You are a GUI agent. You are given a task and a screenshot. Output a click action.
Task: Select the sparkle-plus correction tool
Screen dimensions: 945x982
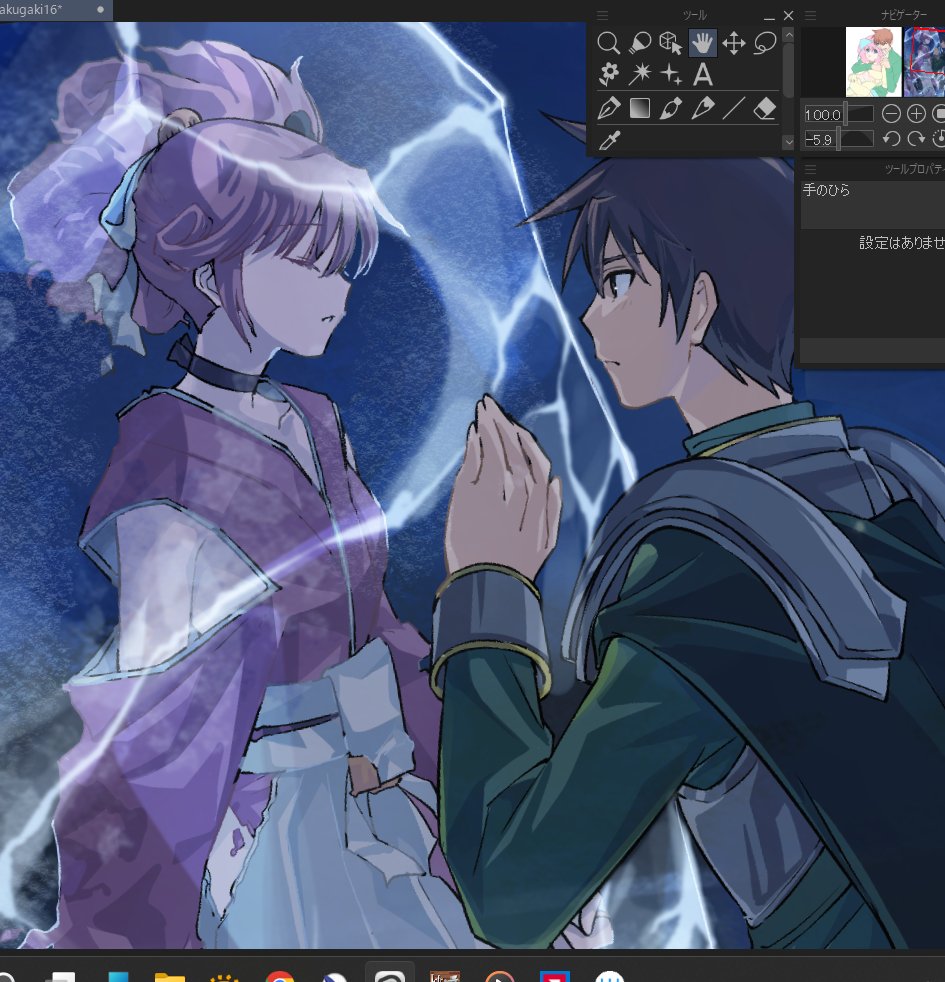click(x=671, y=74)
